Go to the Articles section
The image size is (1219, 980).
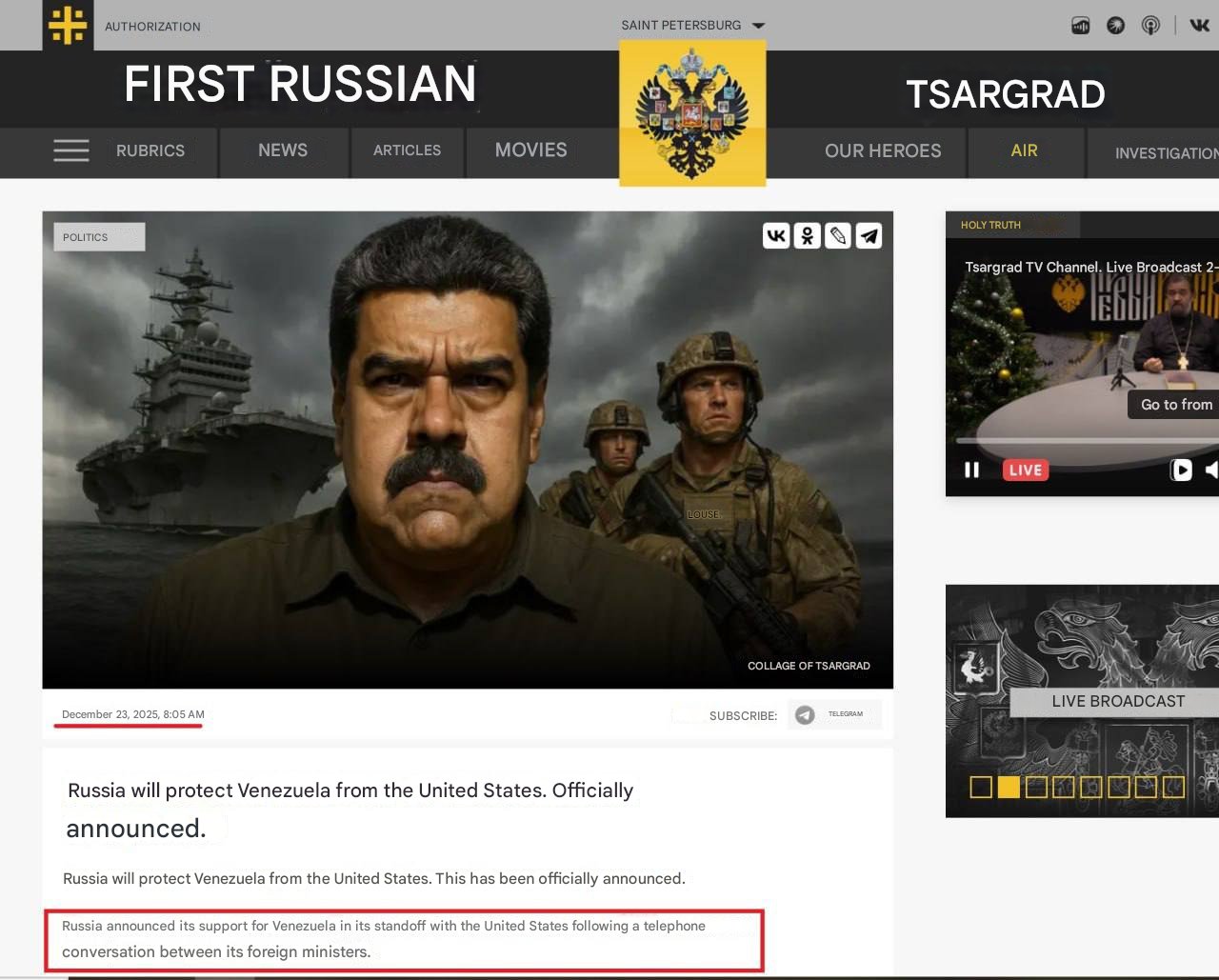[407, 150]
